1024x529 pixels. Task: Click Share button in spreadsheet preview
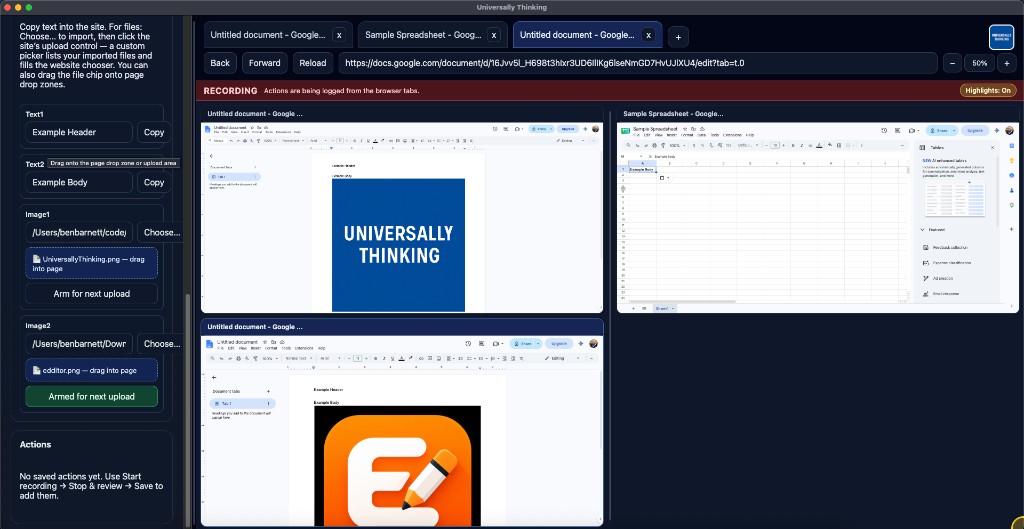click(x=938, y=131)
